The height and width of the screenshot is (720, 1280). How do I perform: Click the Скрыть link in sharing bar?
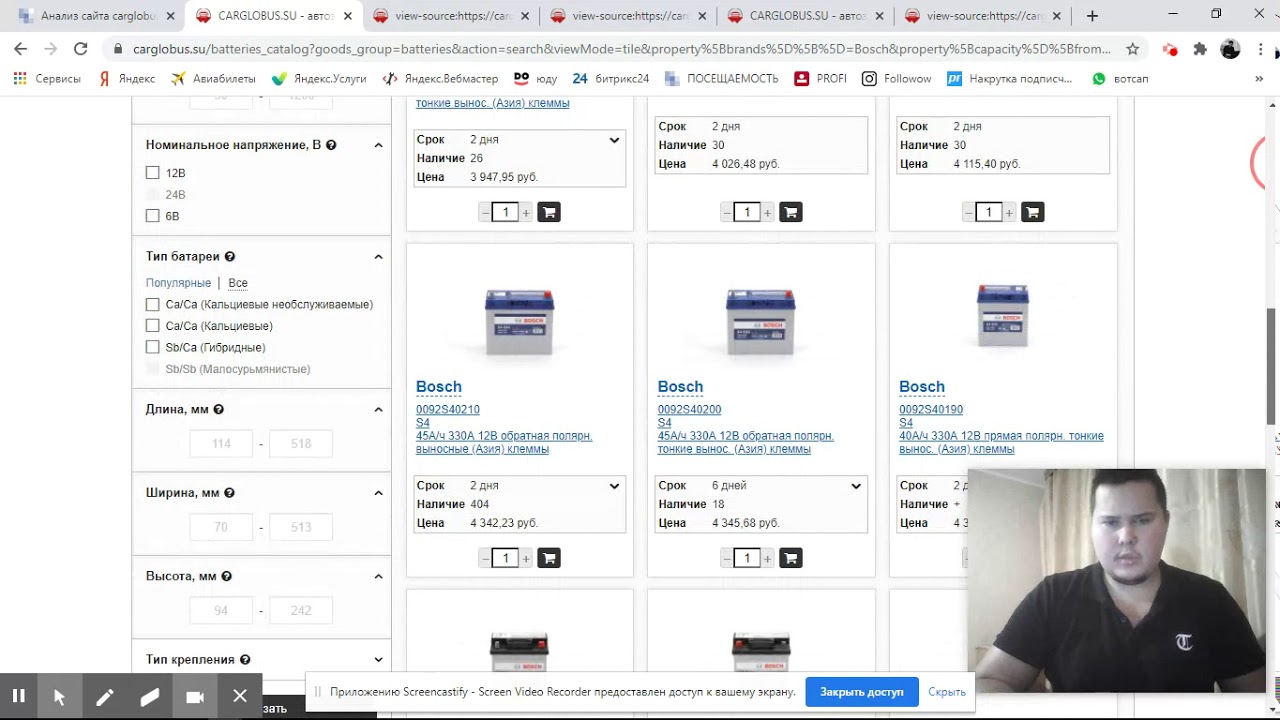tap(946, 692)
